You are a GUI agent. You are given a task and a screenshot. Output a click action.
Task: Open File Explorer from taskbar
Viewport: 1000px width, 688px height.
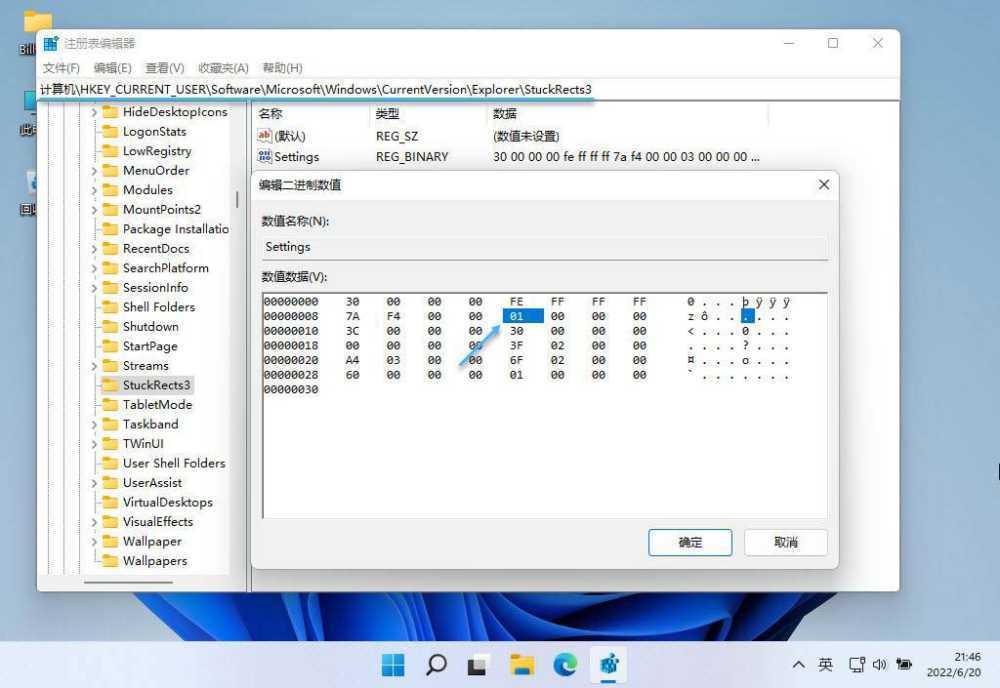pyautogui.click(x=521, y=664)
